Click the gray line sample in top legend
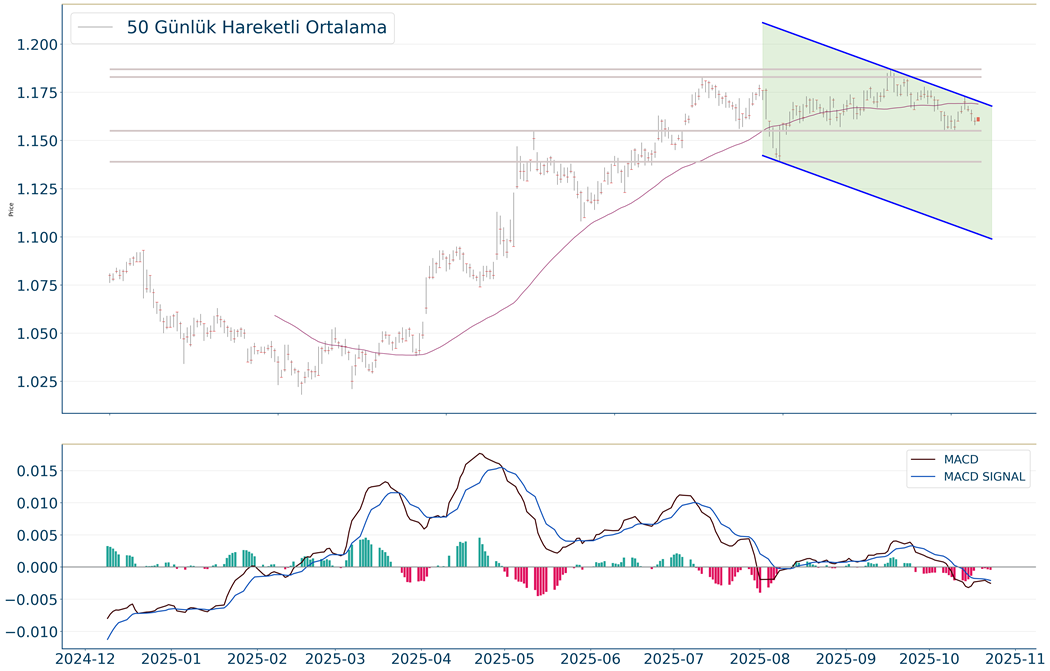Viewport: 1050px width, 671px height. pos(97,28)
